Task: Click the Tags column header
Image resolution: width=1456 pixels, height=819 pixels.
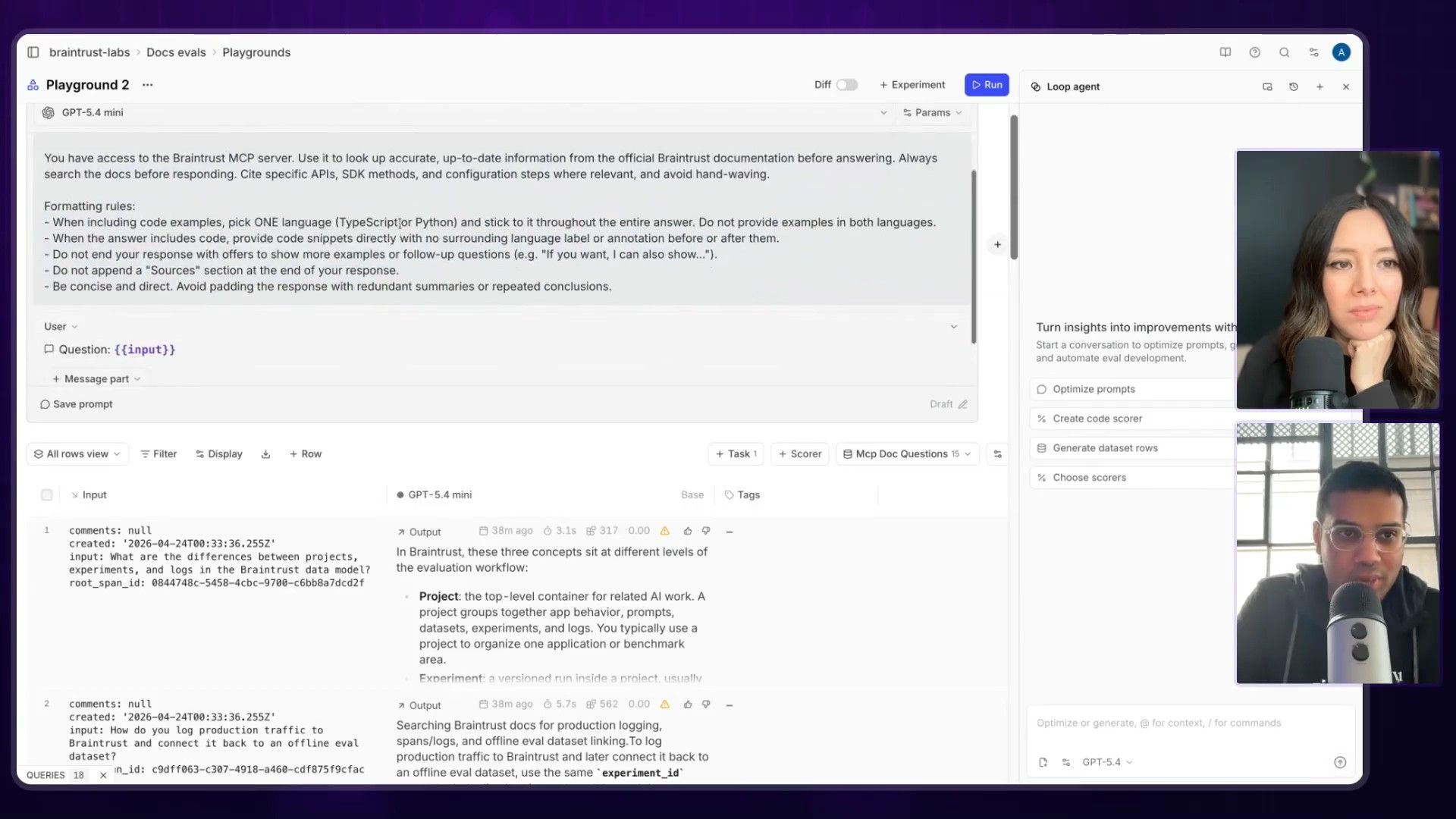Action: pos(742,495)
